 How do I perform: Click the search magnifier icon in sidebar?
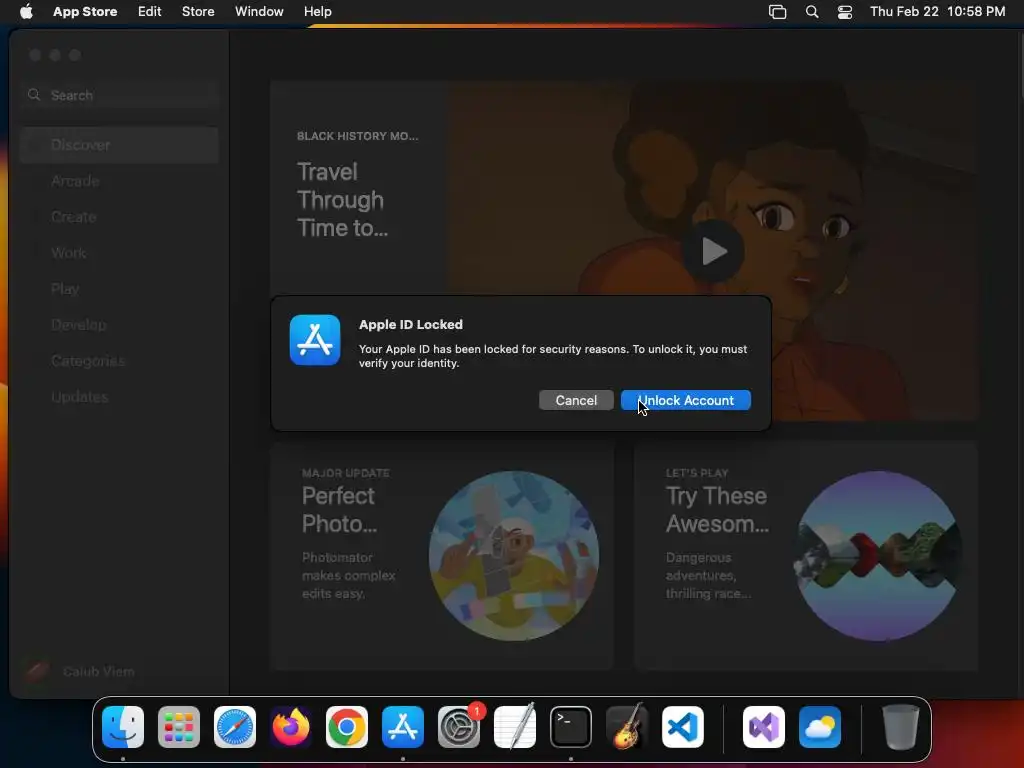click(x=34, y=95)
